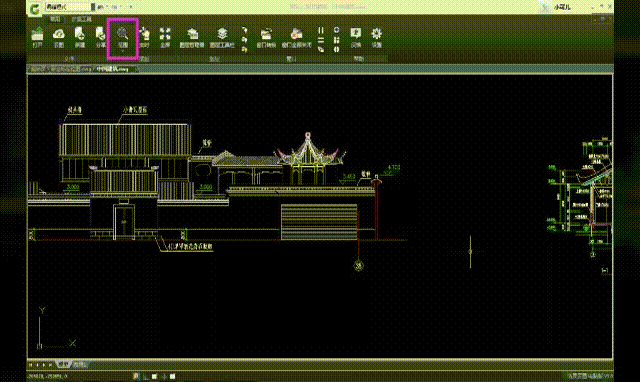This screenshot has height=382, width=640.
Task: Activate the pan hand tool
Action: pos(144,37)
